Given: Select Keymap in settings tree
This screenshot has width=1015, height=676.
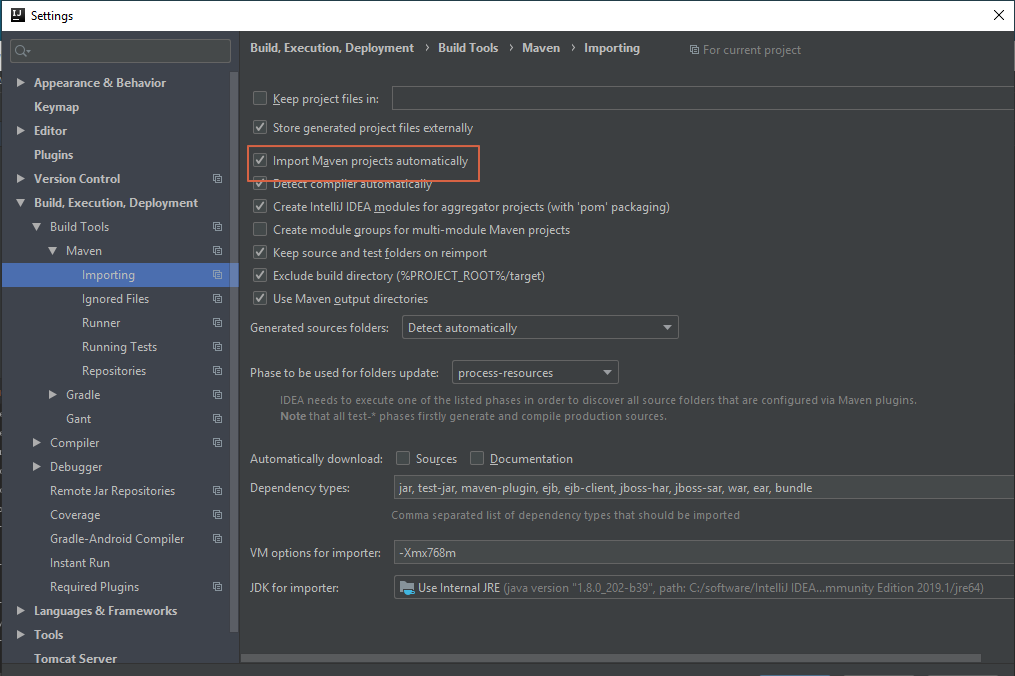Looking at the screenshot, I should (56, 107).
